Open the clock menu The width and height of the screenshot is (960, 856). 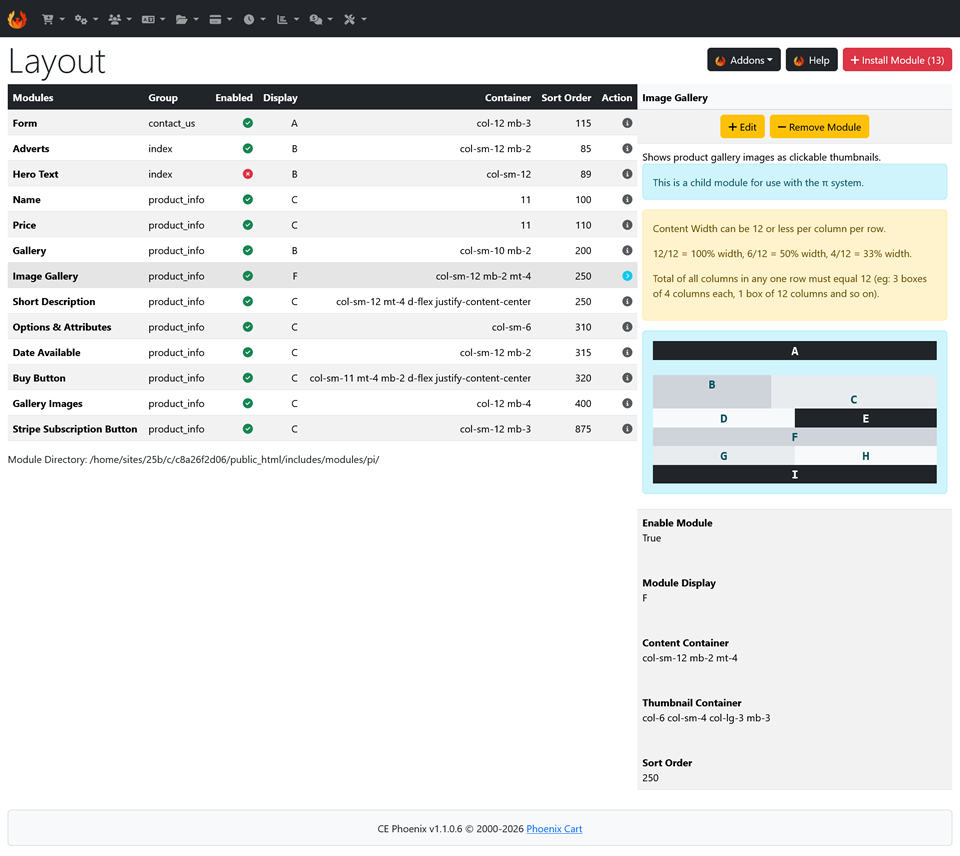click(254, 20)
